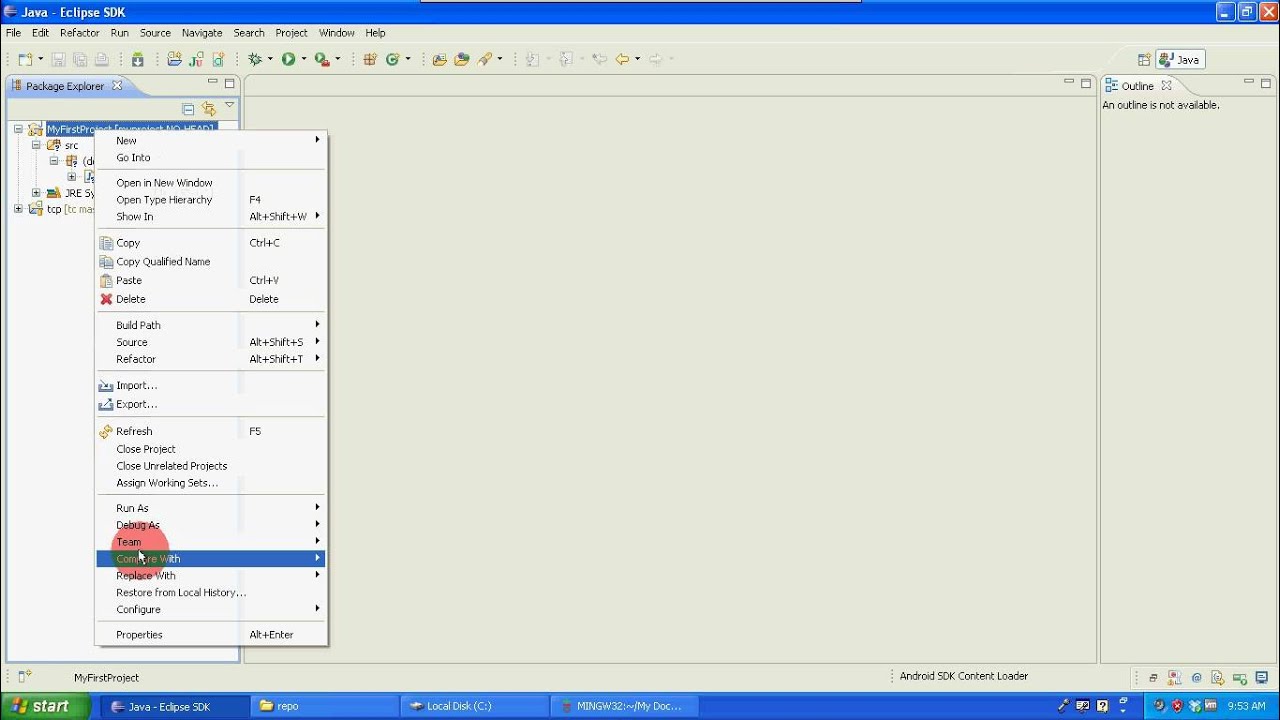Open Local Disk (C:) taskbar window

[474, 706]
